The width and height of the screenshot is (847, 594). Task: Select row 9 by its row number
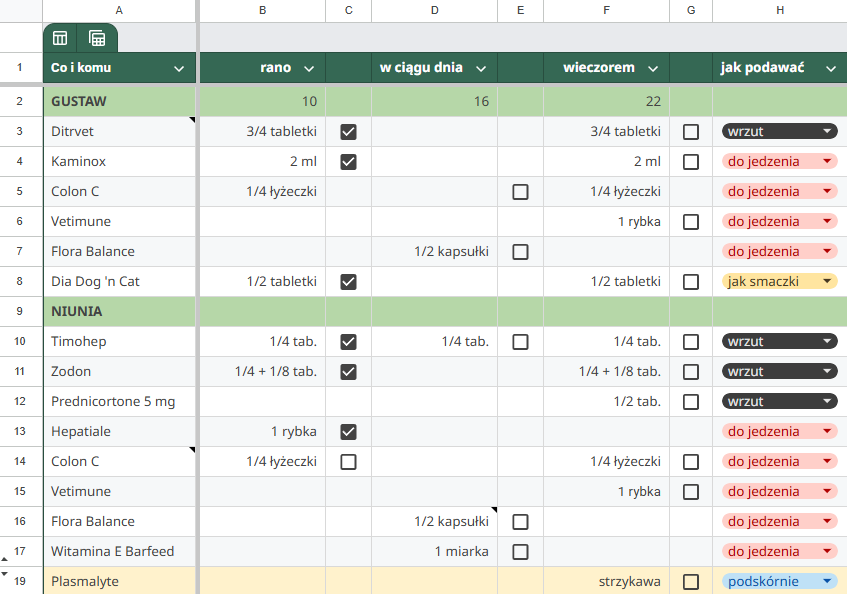tap(20, 311)
